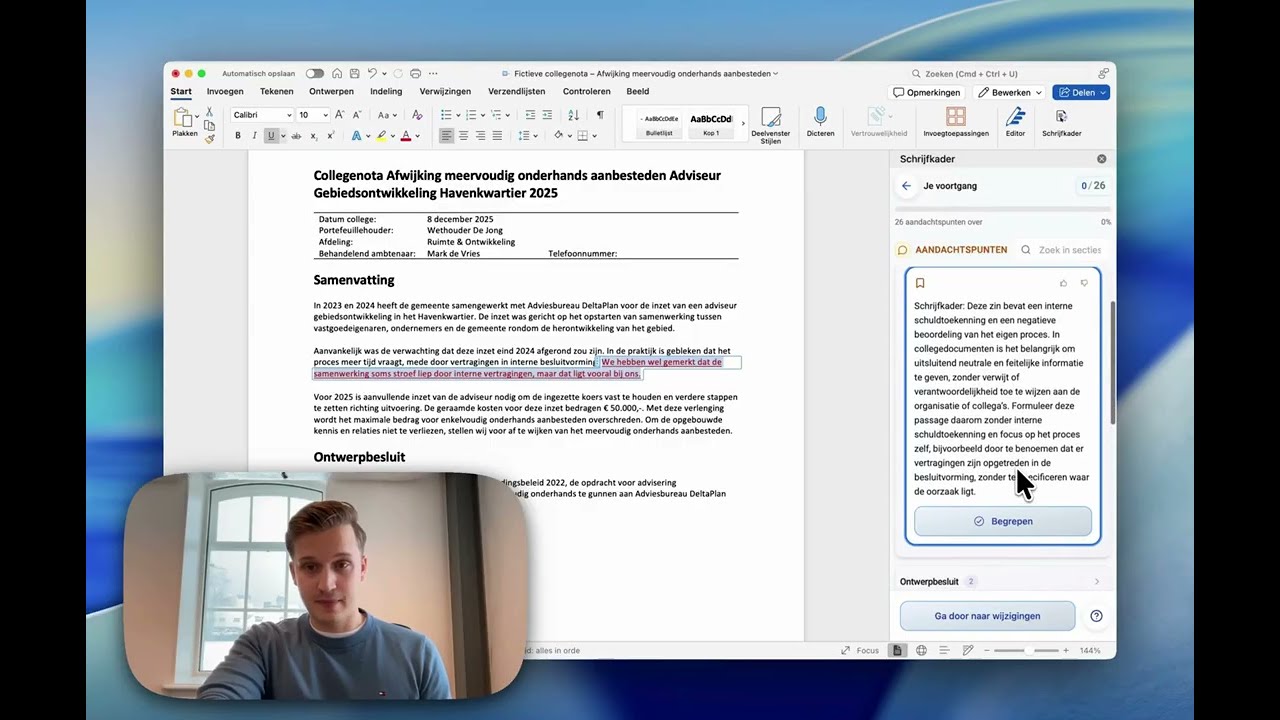This screenshot has height=720, width=1280.
Task: Decrease paragraph indent
Action: pyautogui.click(x=531, y=115)
